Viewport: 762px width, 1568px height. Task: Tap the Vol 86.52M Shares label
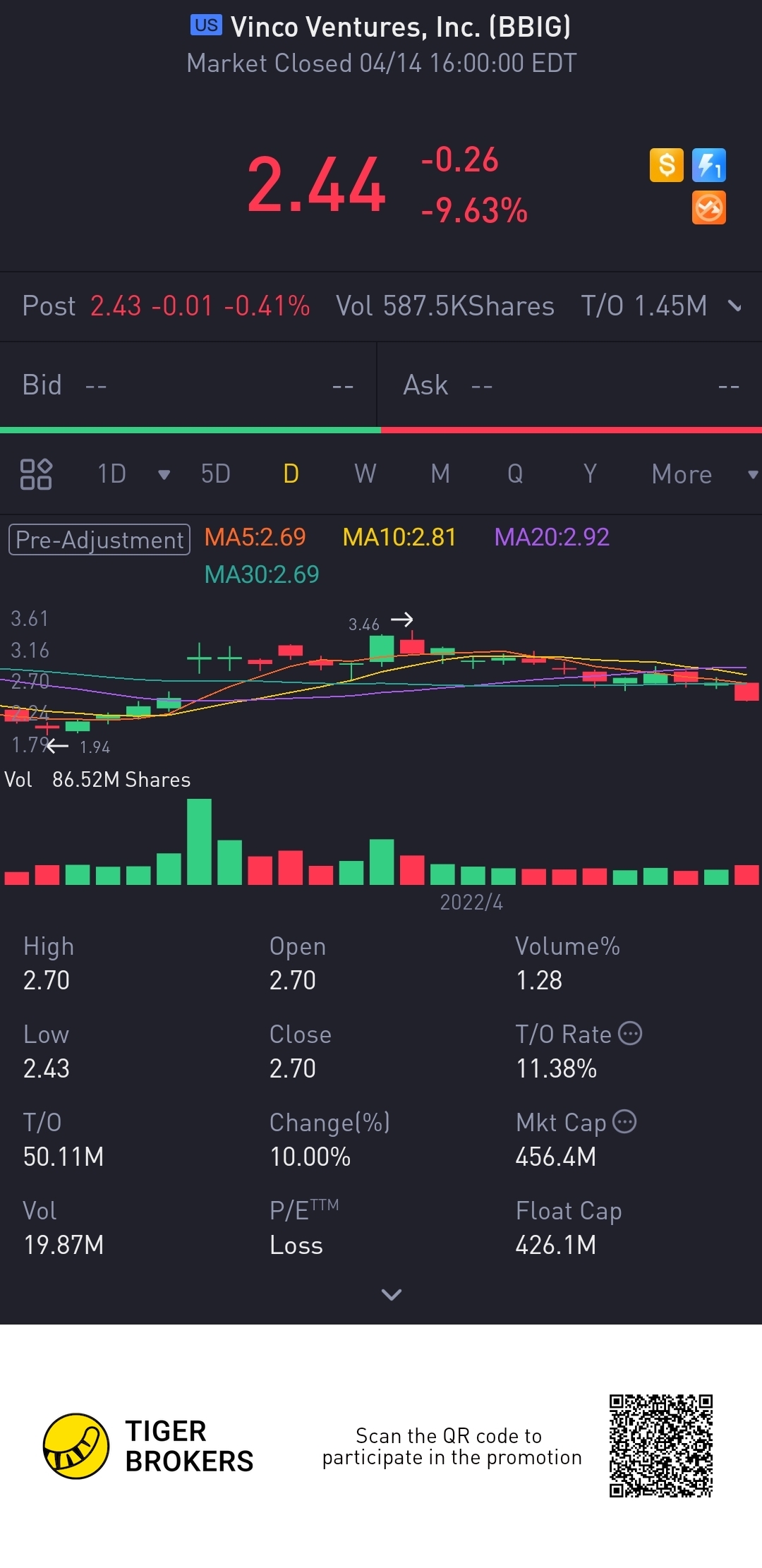pos(97,780)
